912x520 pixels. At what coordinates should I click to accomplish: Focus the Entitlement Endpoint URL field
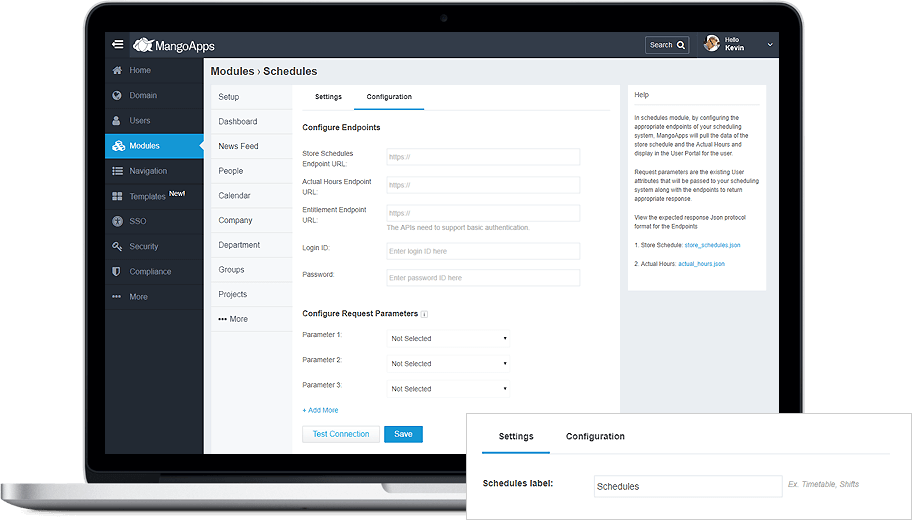click(483, 213)
